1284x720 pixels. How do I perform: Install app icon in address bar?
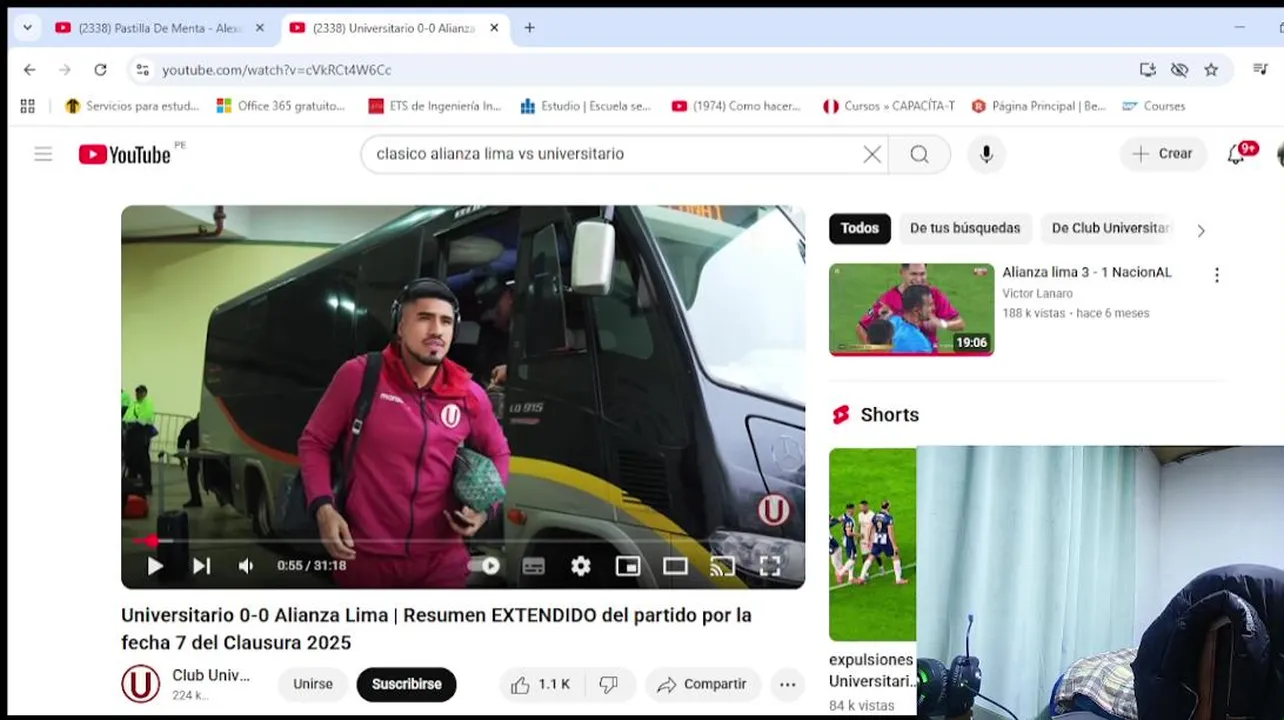pyautogui.click(x=1148, y=70)
